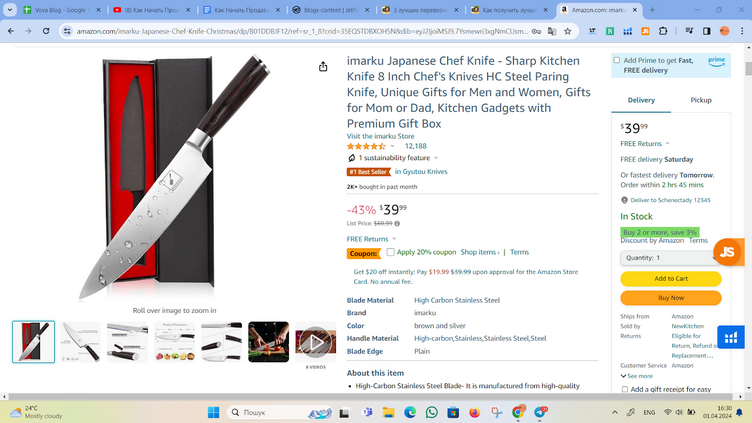Open WhatsApp from the taskbar
This screenshot has width=752, height=423.
432,412
